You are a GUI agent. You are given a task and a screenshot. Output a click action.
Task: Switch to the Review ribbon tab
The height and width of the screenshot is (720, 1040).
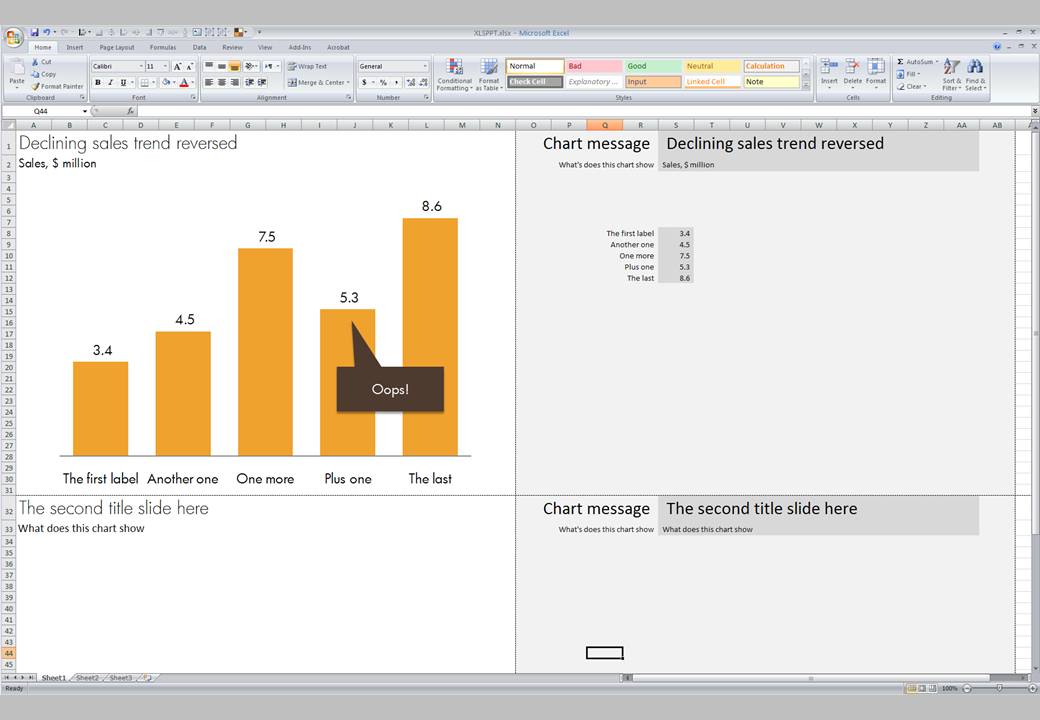click(232, 47)
